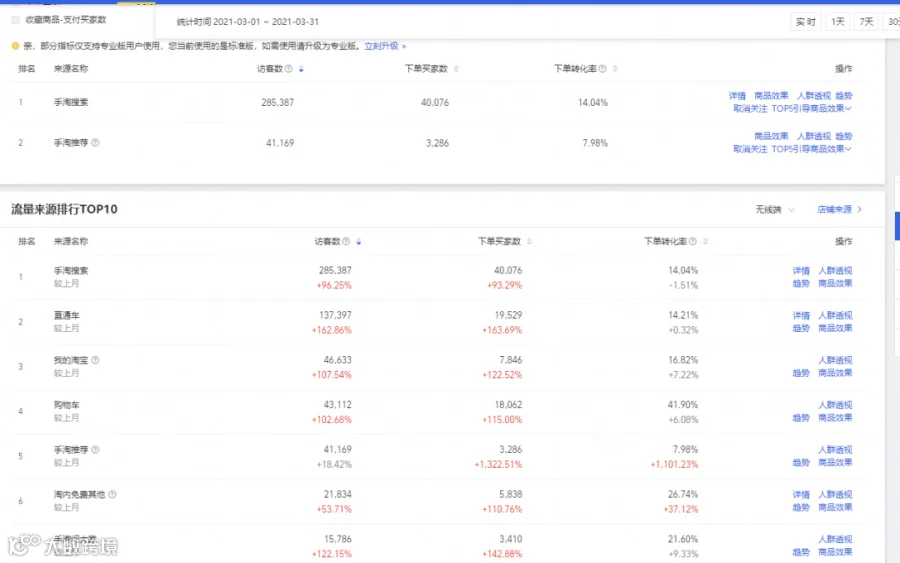Click the help icon beside 我的淘宝
This screenshot has height=563, width=900.
point(95,360)
